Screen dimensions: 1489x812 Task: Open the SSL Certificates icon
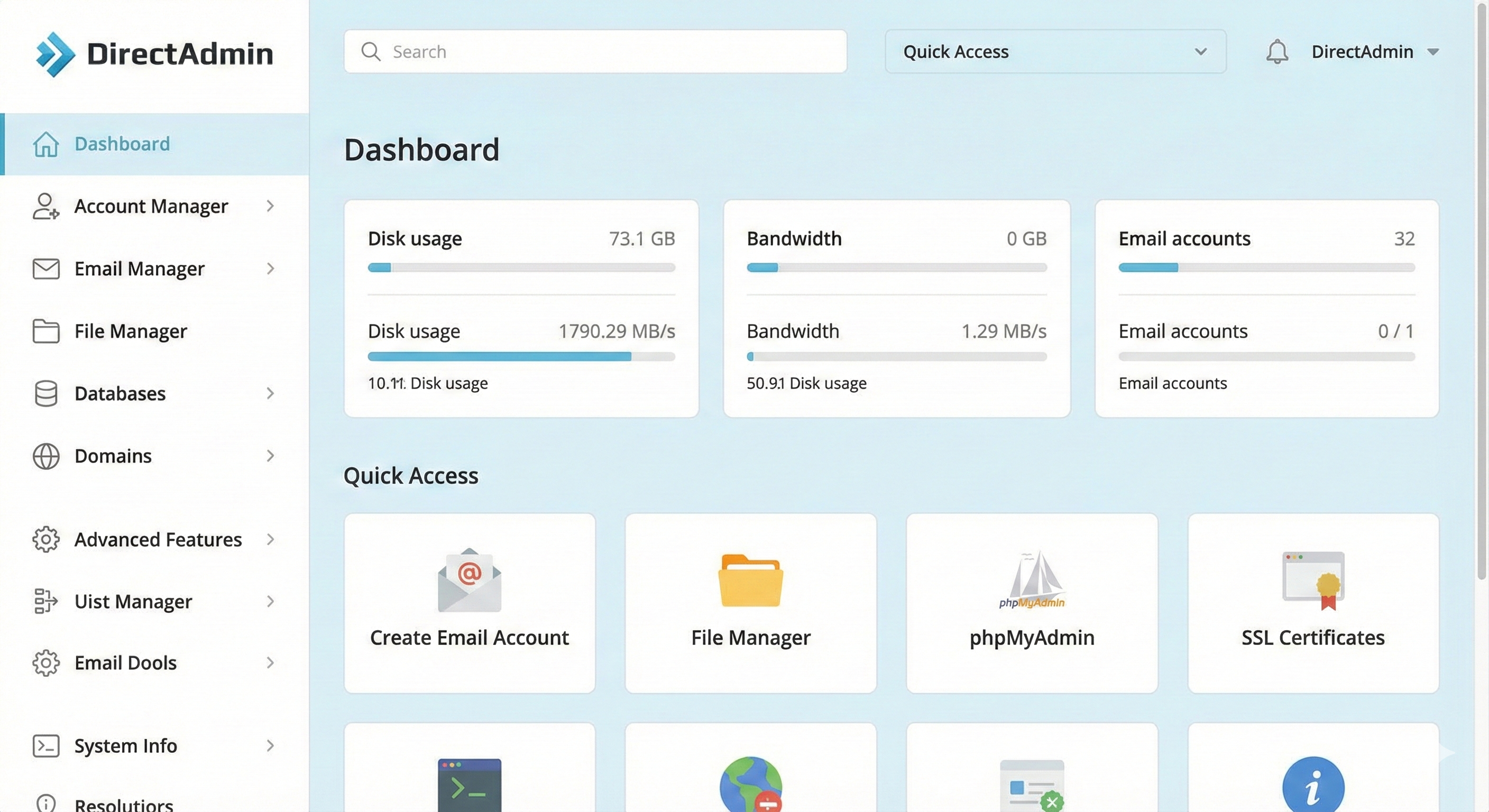1313,581
